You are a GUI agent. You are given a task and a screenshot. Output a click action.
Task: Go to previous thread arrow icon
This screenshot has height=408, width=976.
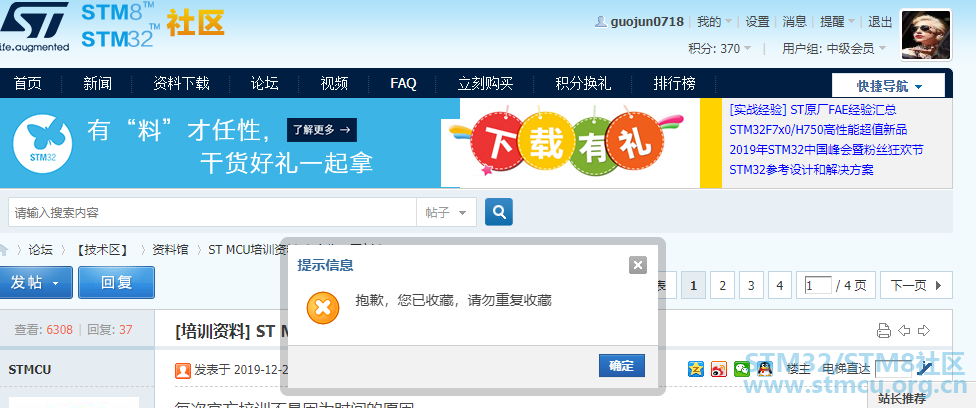coord(904,331)
